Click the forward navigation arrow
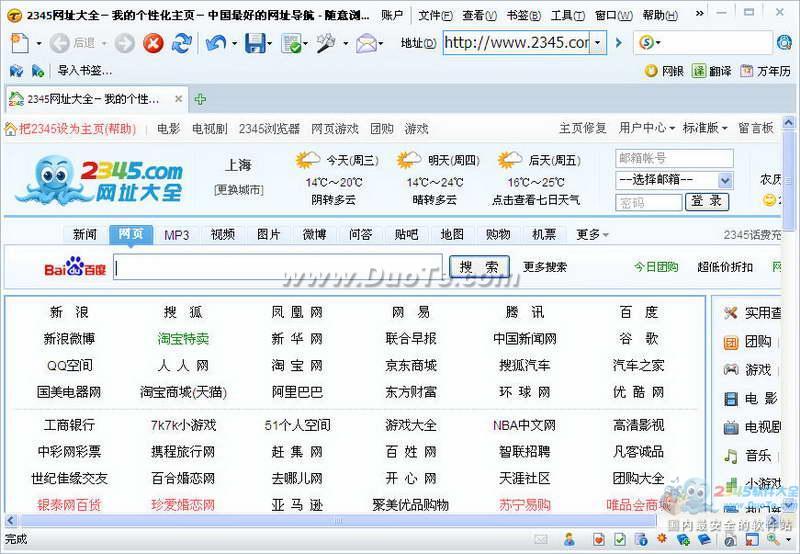 [124, 43]
